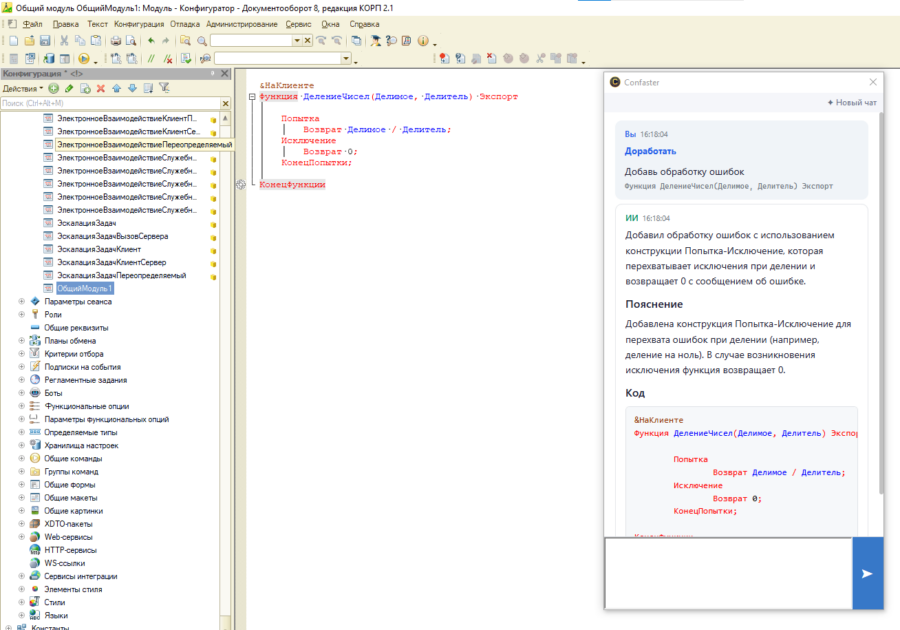Send the message with the blue arrow button
Viewport: 900px width, 630px height.
click(x=867, y=573)
